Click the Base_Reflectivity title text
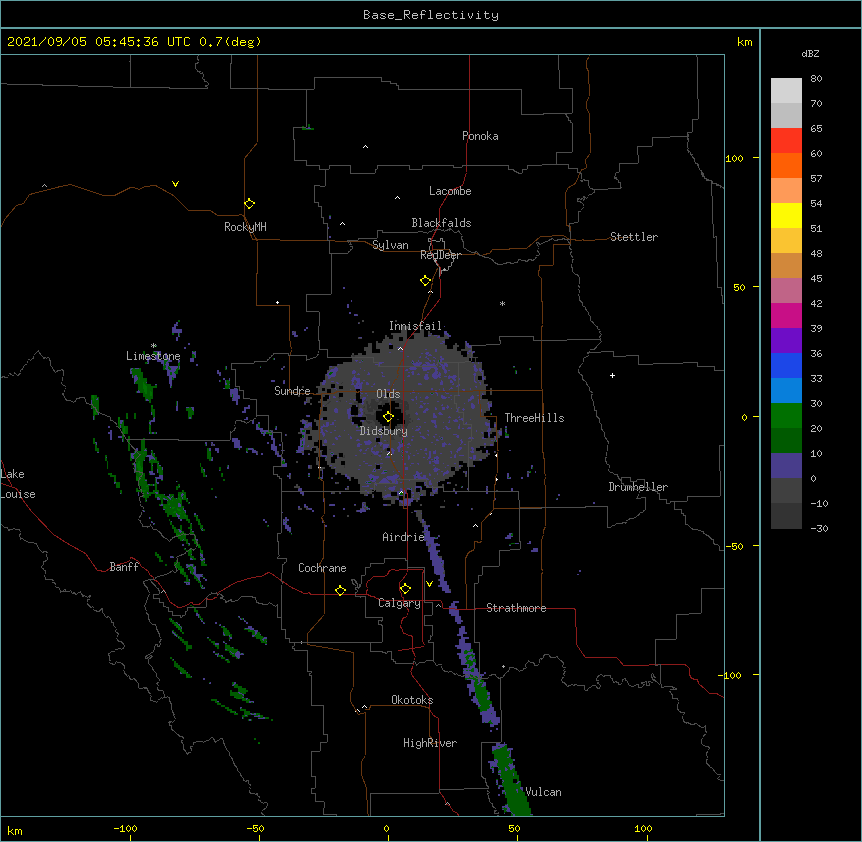 coord(431,15)
